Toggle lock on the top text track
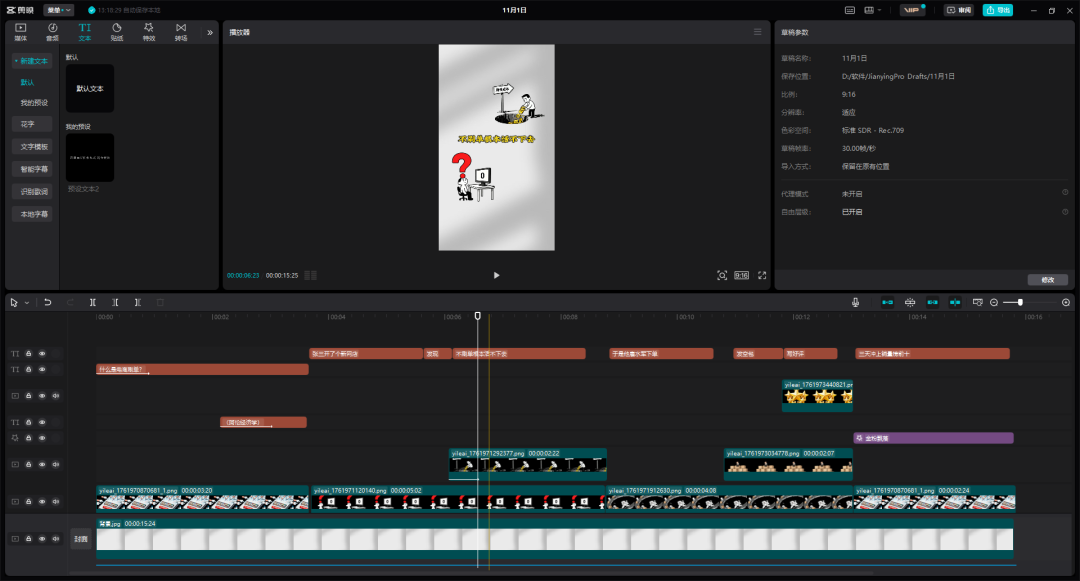 pos(29,354)
